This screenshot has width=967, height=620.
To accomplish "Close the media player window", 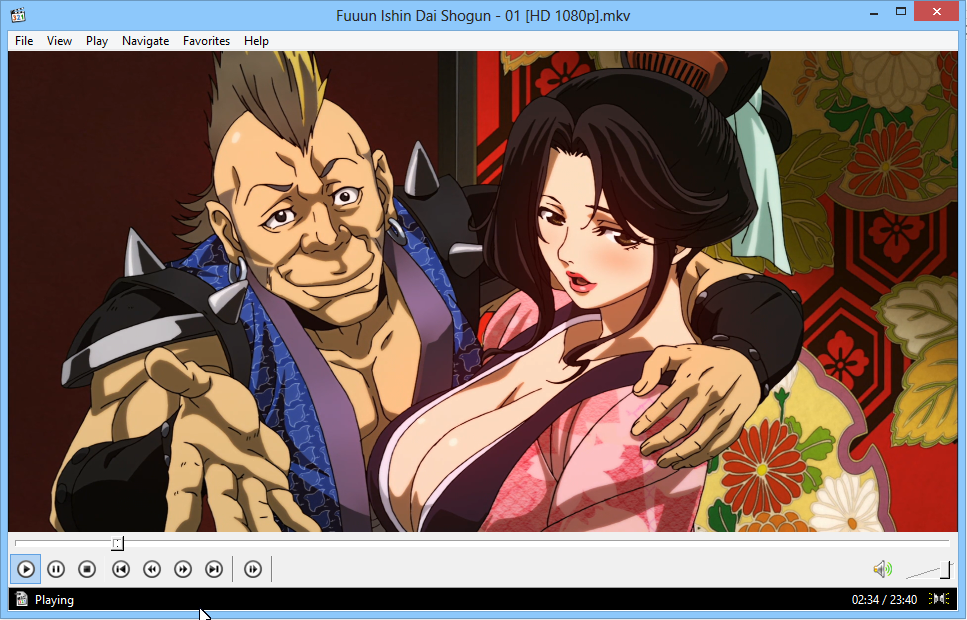I will [936, 12].
